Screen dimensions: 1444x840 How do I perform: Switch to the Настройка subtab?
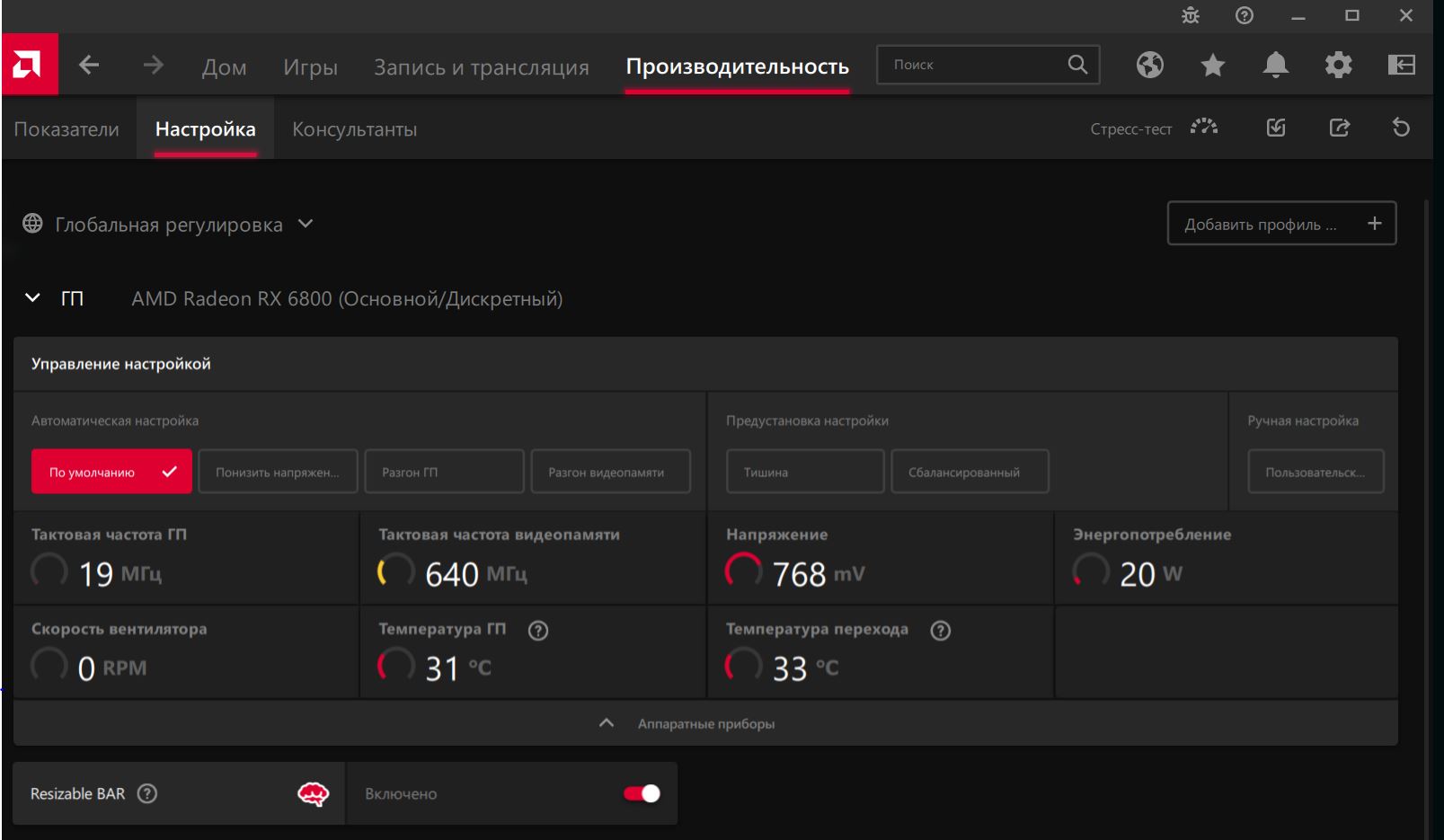206,128
